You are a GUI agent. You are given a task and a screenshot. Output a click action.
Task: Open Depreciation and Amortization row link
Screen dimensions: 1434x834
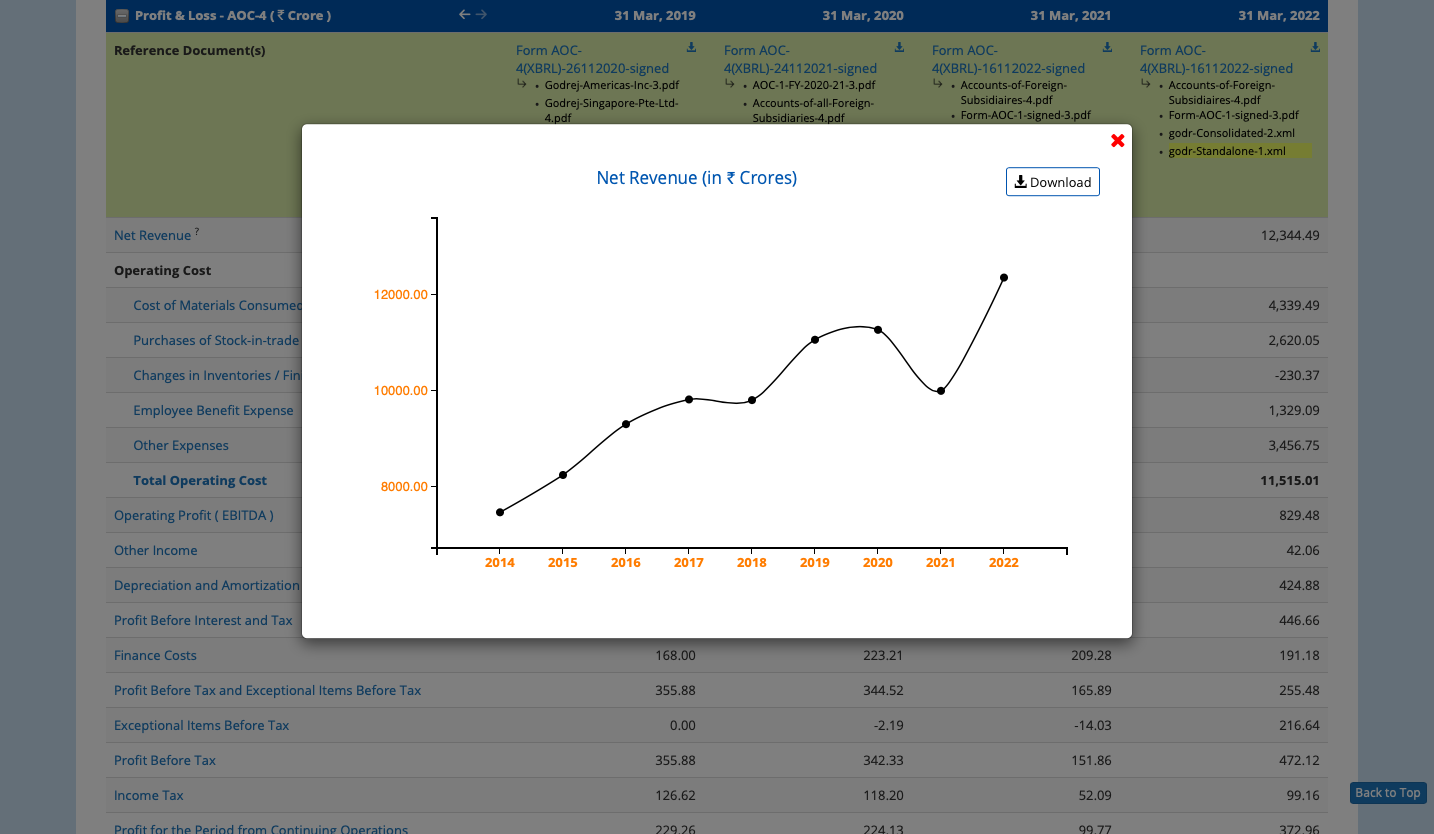[x=207, y=586]
